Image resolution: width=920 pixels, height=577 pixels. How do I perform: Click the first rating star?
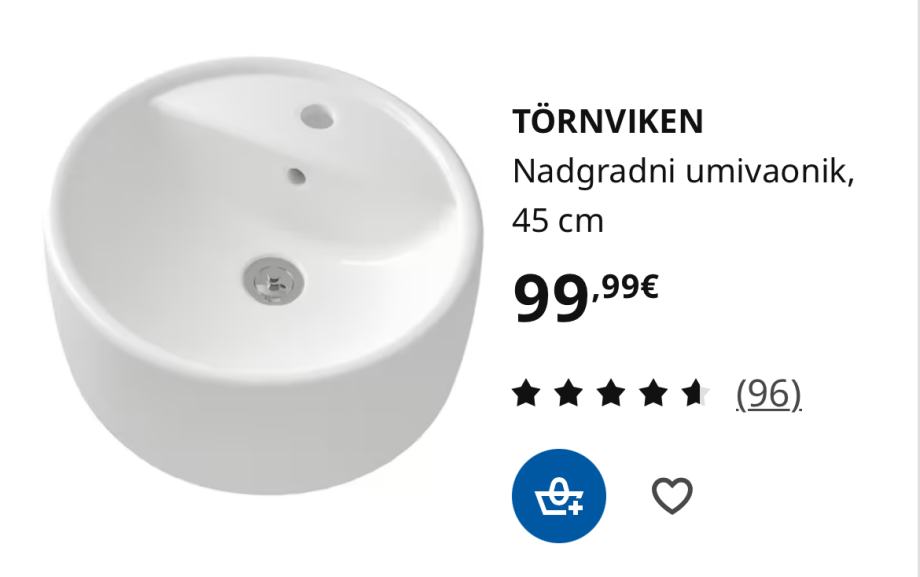pos(526,393)
